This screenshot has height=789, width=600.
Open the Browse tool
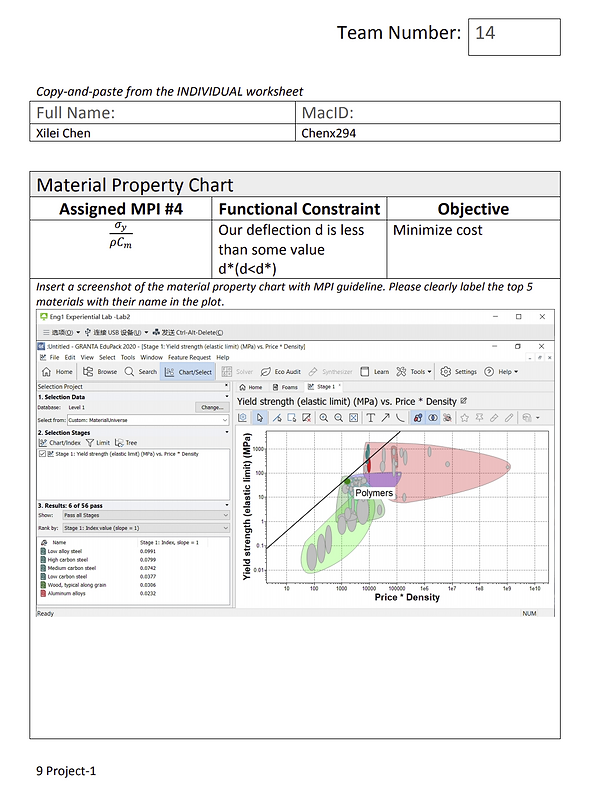click(x=100, y=372)
